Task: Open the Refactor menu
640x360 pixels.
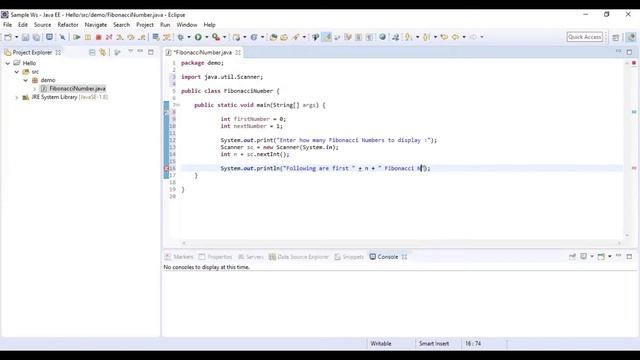Action: click(x=68, y=25)
